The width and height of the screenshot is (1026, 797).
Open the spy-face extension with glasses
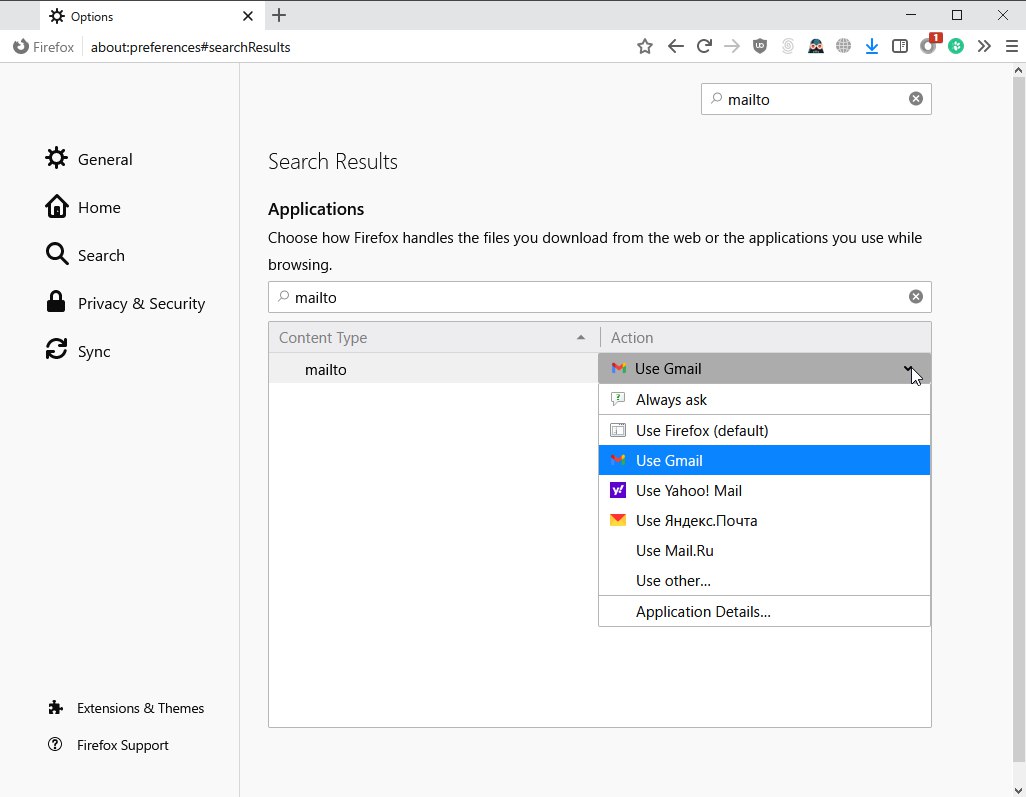[x=815, y=46]
